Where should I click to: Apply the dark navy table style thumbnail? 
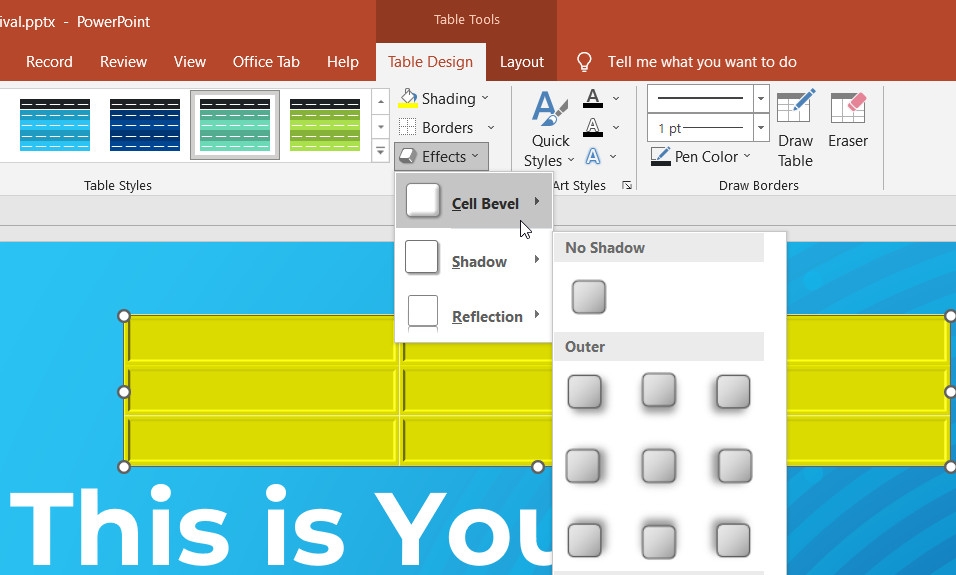coord(144,124)
